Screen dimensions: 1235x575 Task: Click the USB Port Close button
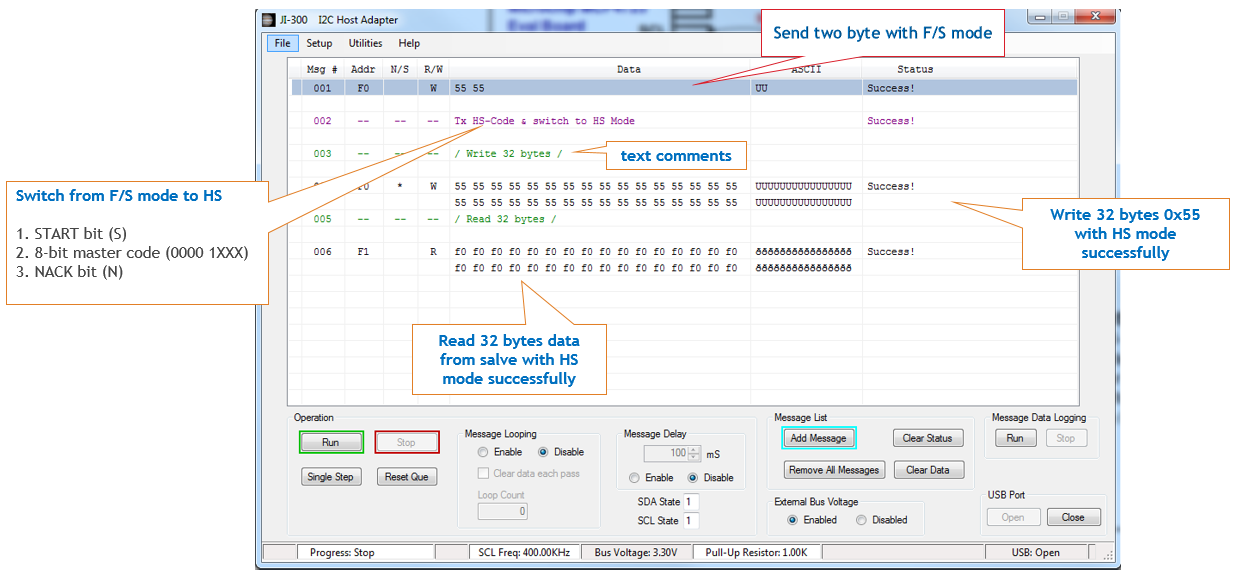coord(1073,517)
